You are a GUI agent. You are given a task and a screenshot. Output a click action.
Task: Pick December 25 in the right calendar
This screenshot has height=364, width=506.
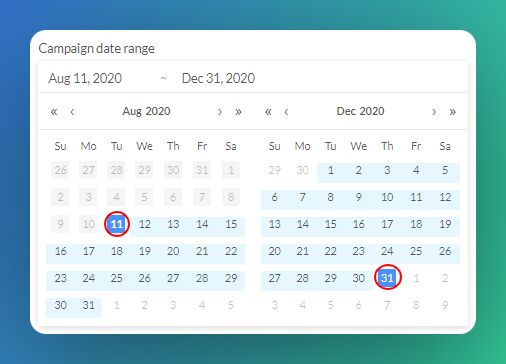click(x=416, y=251)
